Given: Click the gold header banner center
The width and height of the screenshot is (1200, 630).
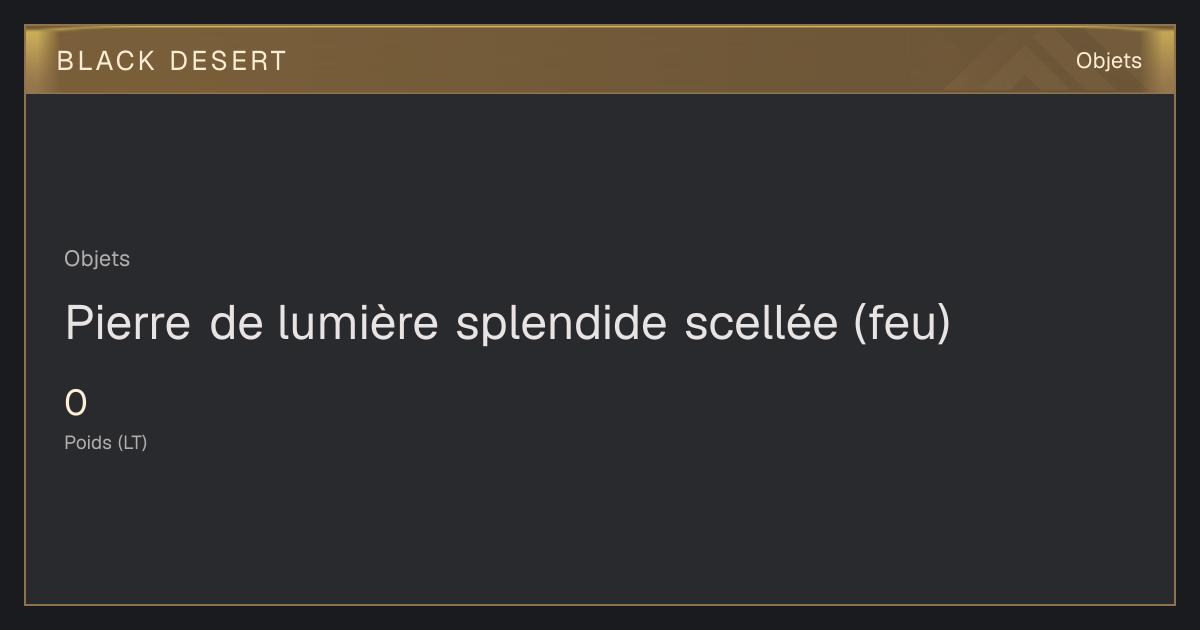Looking at the screenshot, I should 600,61.
